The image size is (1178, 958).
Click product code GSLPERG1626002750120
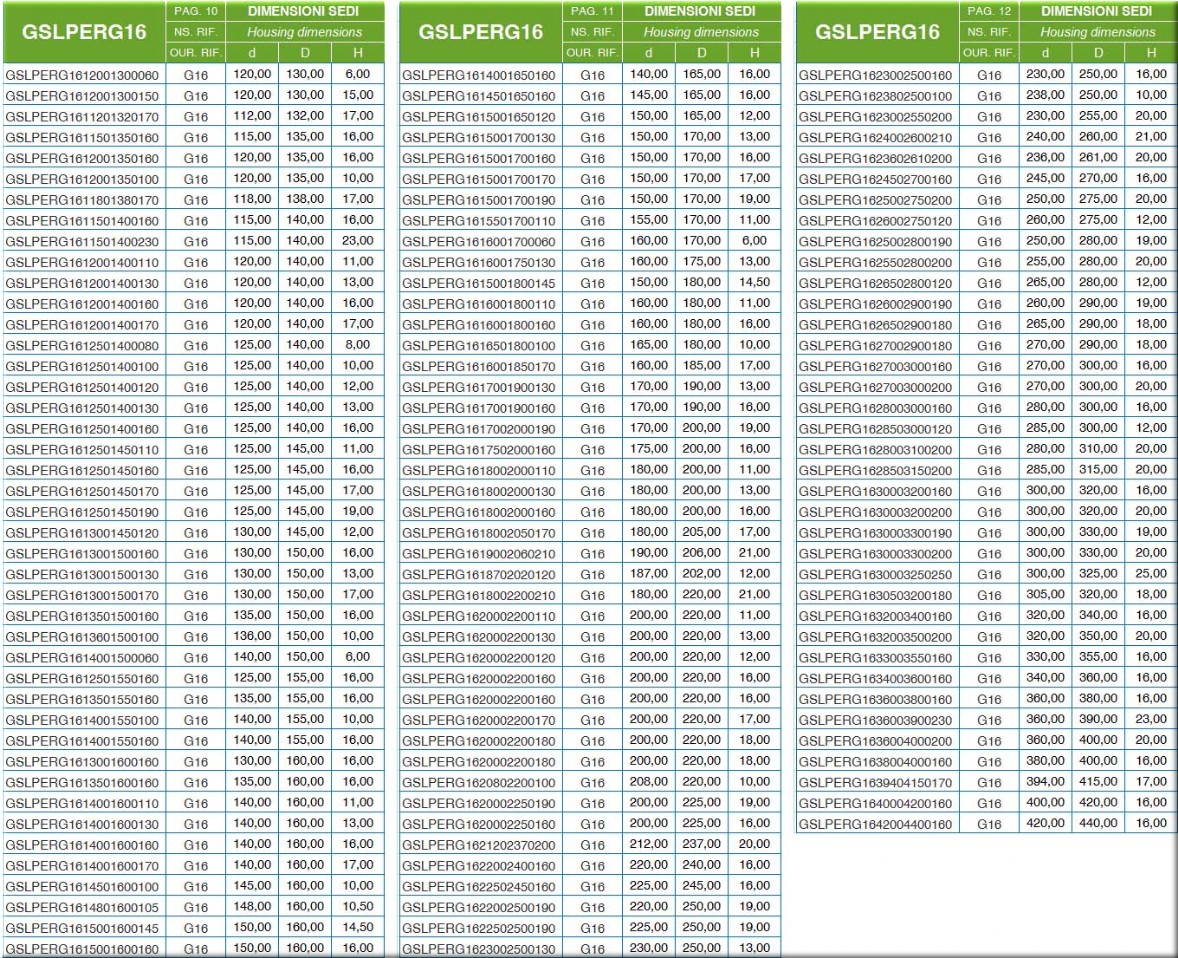(876, 221)
